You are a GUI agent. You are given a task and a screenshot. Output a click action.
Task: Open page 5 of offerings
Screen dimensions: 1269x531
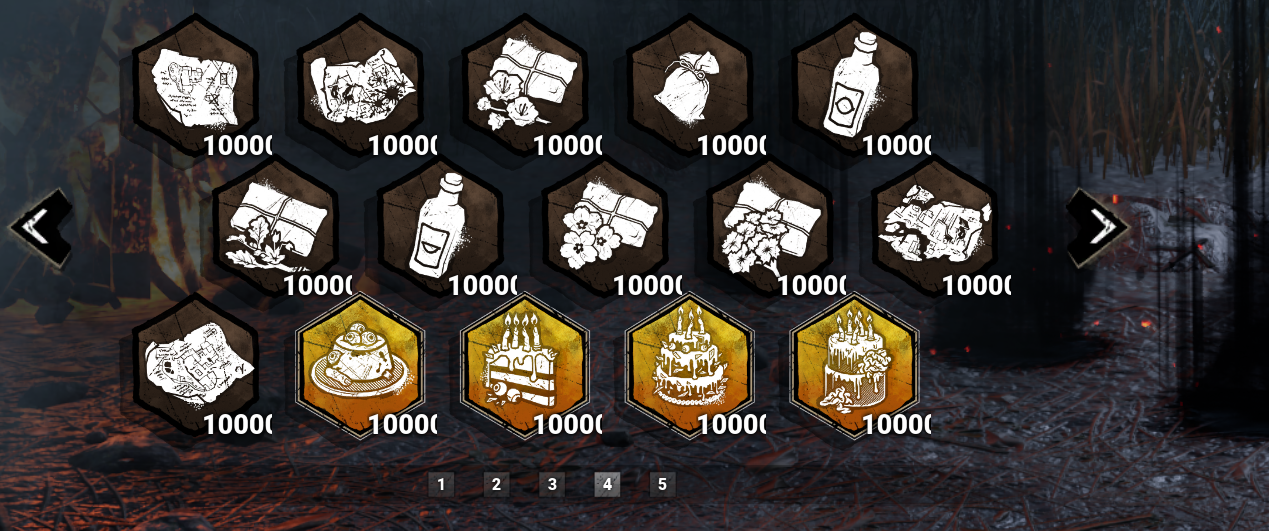pos(661,485)
